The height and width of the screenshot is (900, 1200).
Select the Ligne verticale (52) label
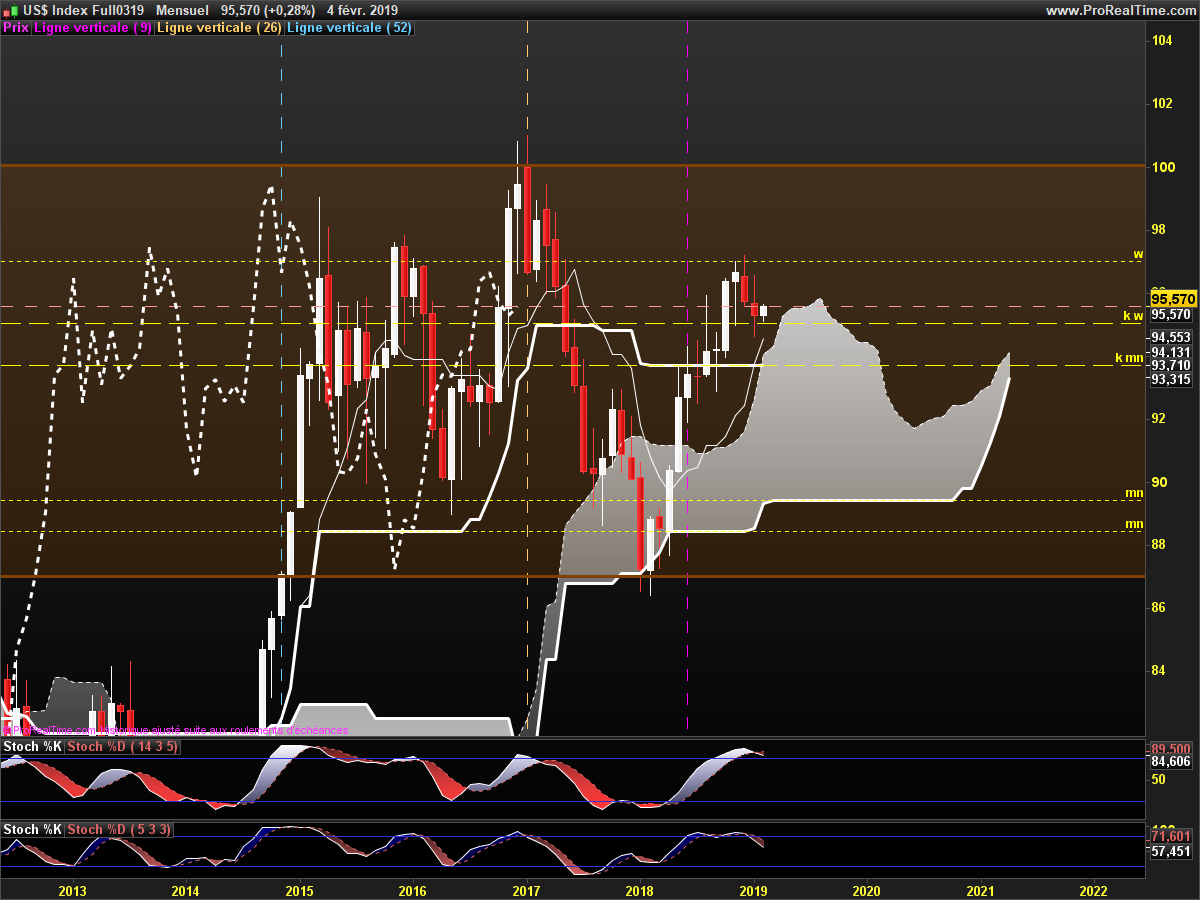tap(349, 28)
